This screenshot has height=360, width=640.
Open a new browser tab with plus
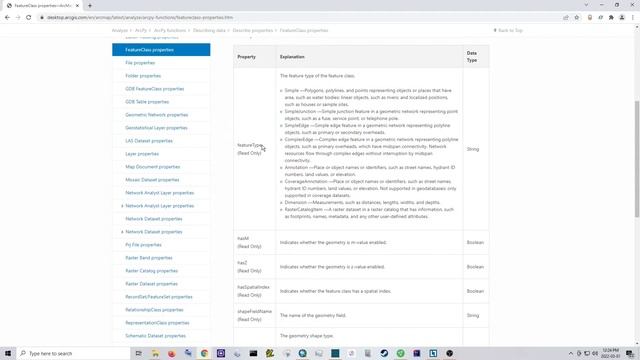pyautogui.click(x=90, y=6)
